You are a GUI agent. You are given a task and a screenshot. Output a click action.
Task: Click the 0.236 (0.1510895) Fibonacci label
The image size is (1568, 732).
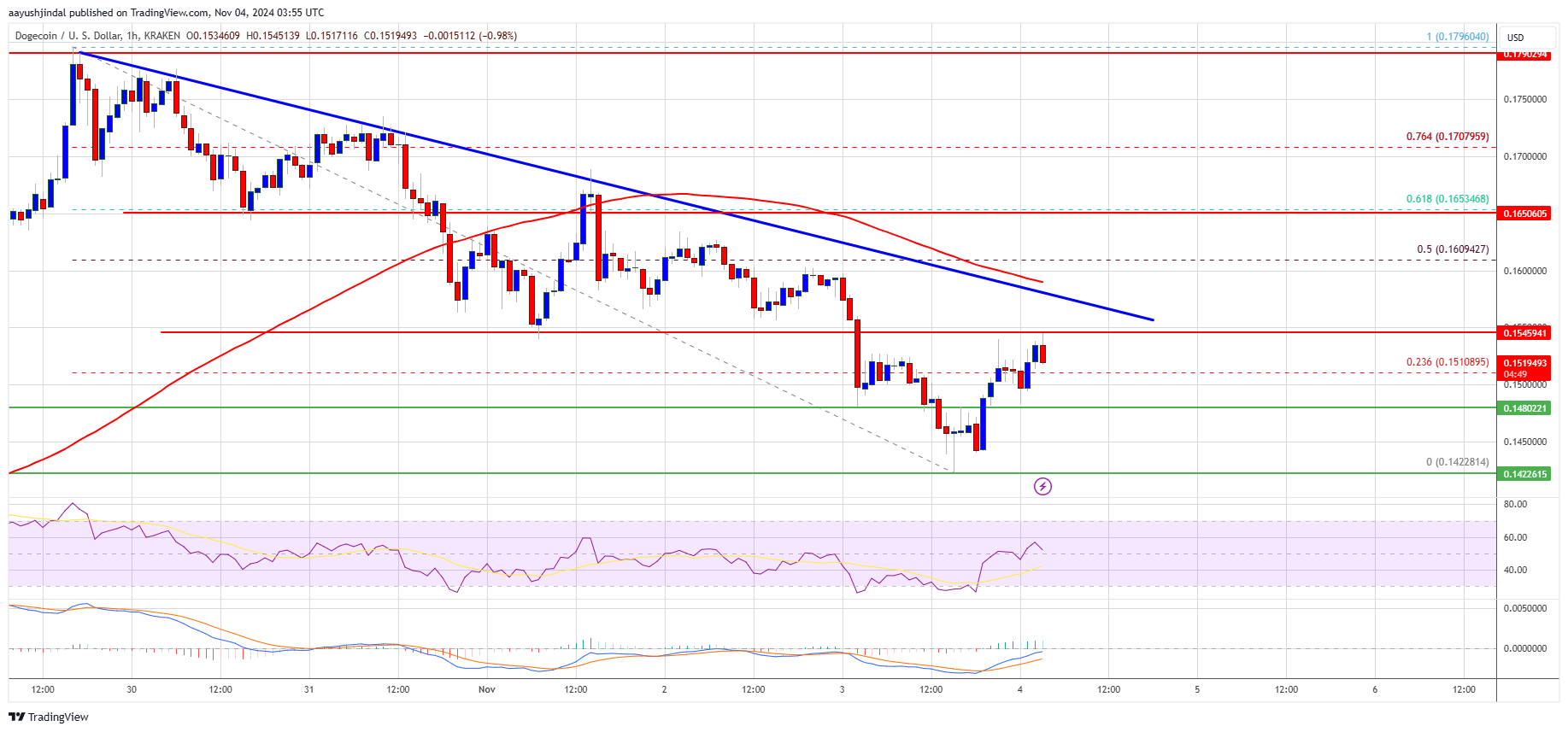click(1448, 362)
